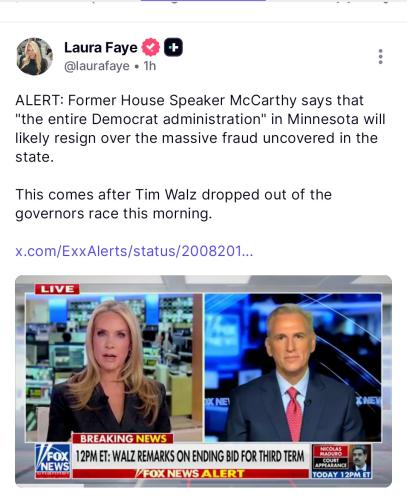
Task: Click the pink verified checkmark badge
Action: 151,47
